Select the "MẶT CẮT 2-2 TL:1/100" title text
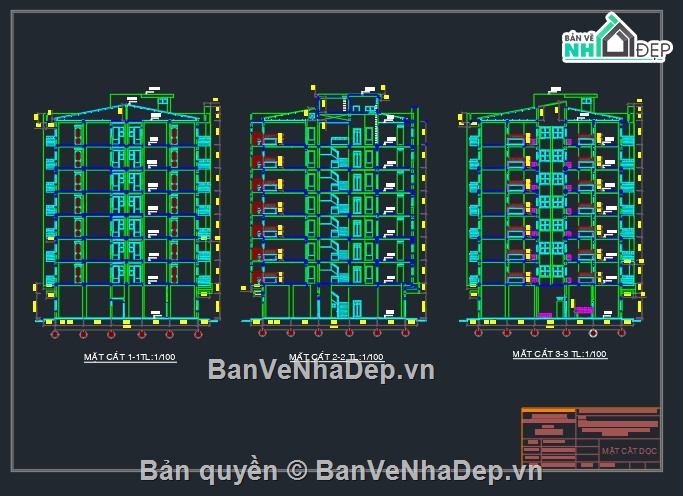The height and width of the screenshot is (496, 683). click(x=336, y=357)
